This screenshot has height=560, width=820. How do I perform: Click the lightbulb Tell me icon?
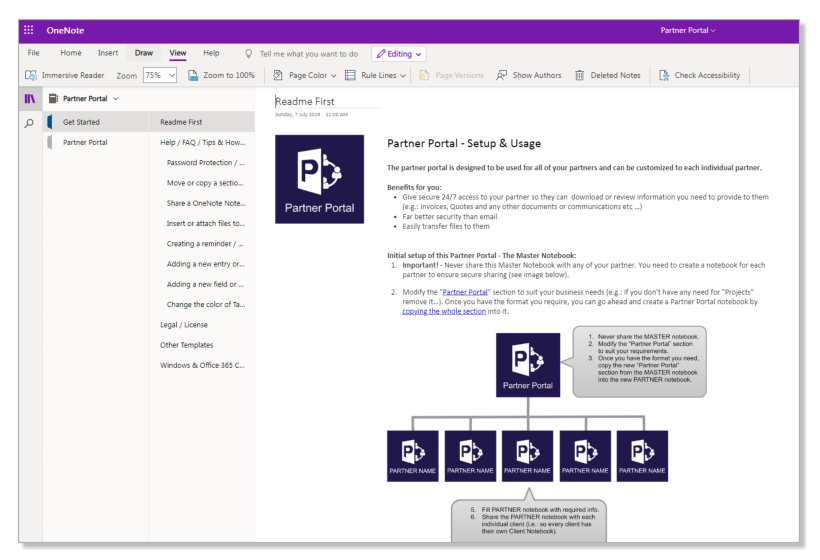click(249, 53)
